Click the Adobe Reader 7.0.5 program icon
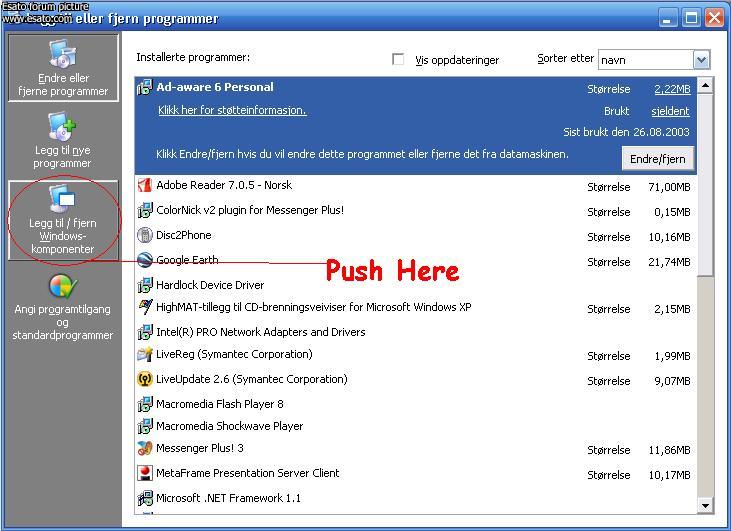Image resolution: width=731 pixels, height=531 pixels. click(145, 186)
